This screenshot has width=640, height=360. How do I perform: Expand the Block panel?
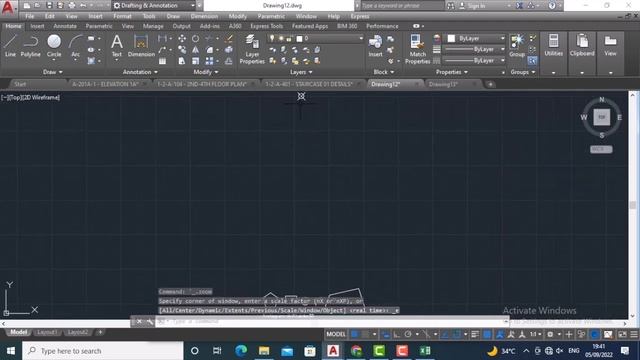384,72
